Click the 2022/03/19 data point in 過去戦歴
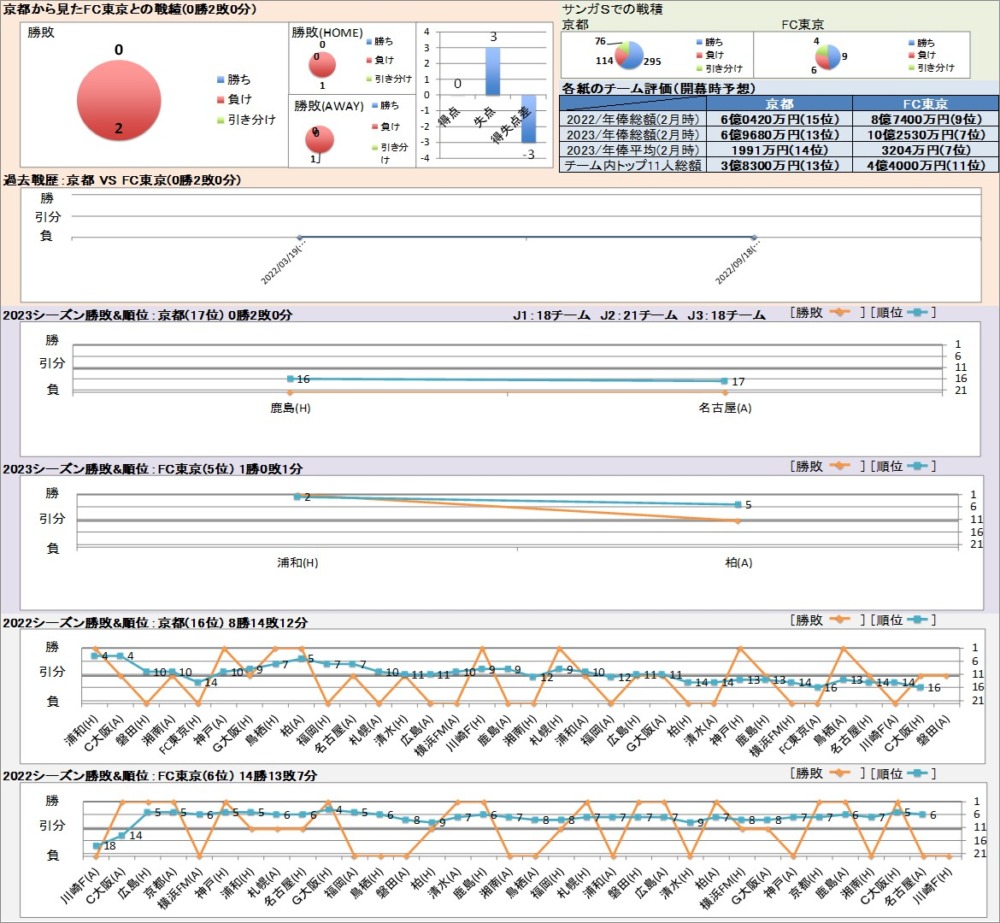Image resolution: width=1000 pixels, height=923 pixels. (x=300, y=237)
